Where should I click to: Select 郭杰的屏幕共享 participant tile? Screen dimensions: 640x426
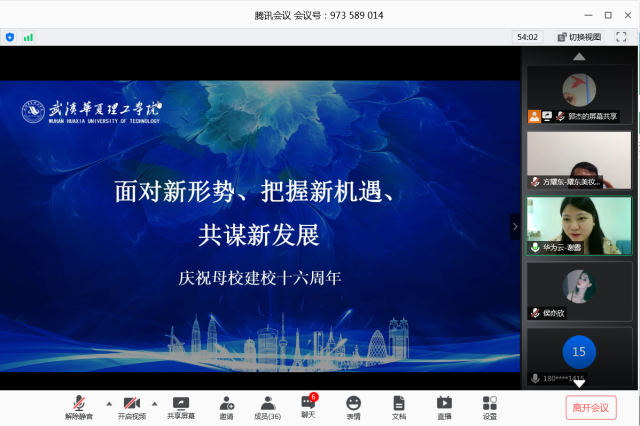coord(579,95)
